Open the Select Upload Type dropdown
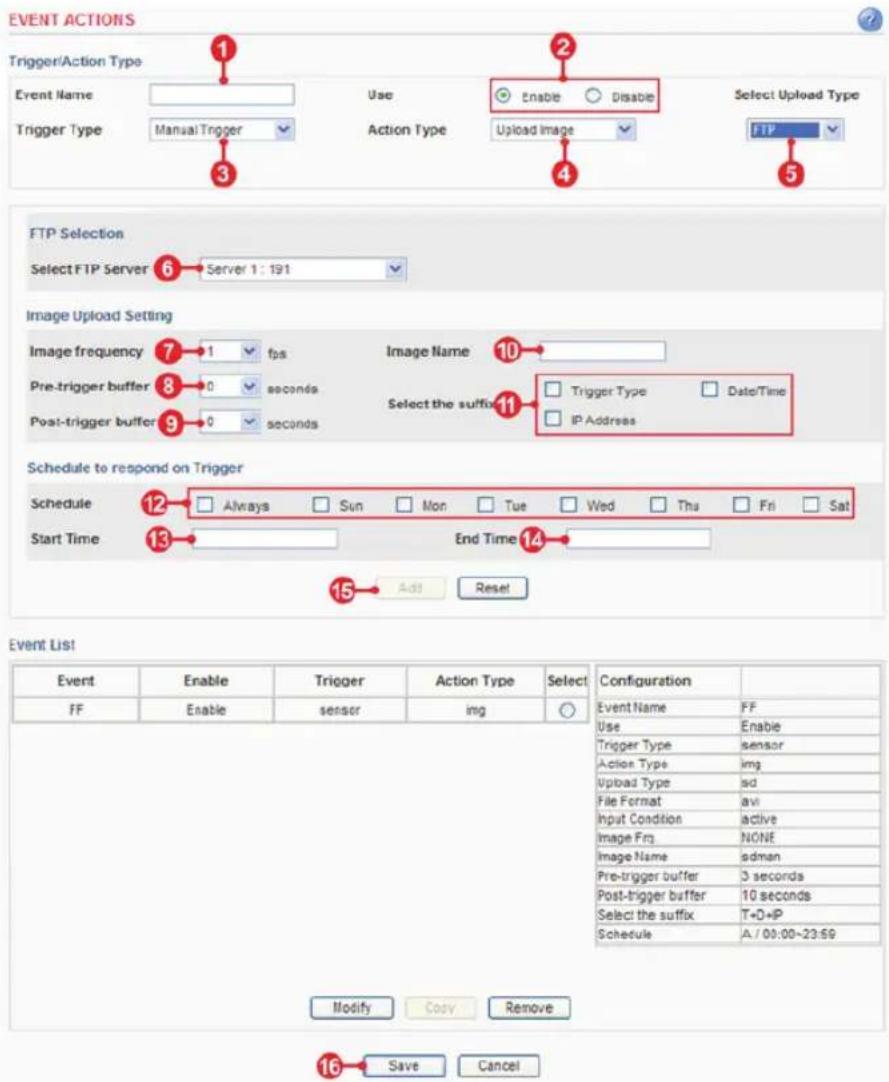The width and height of the screenshot is (889, 1082). 794,130
